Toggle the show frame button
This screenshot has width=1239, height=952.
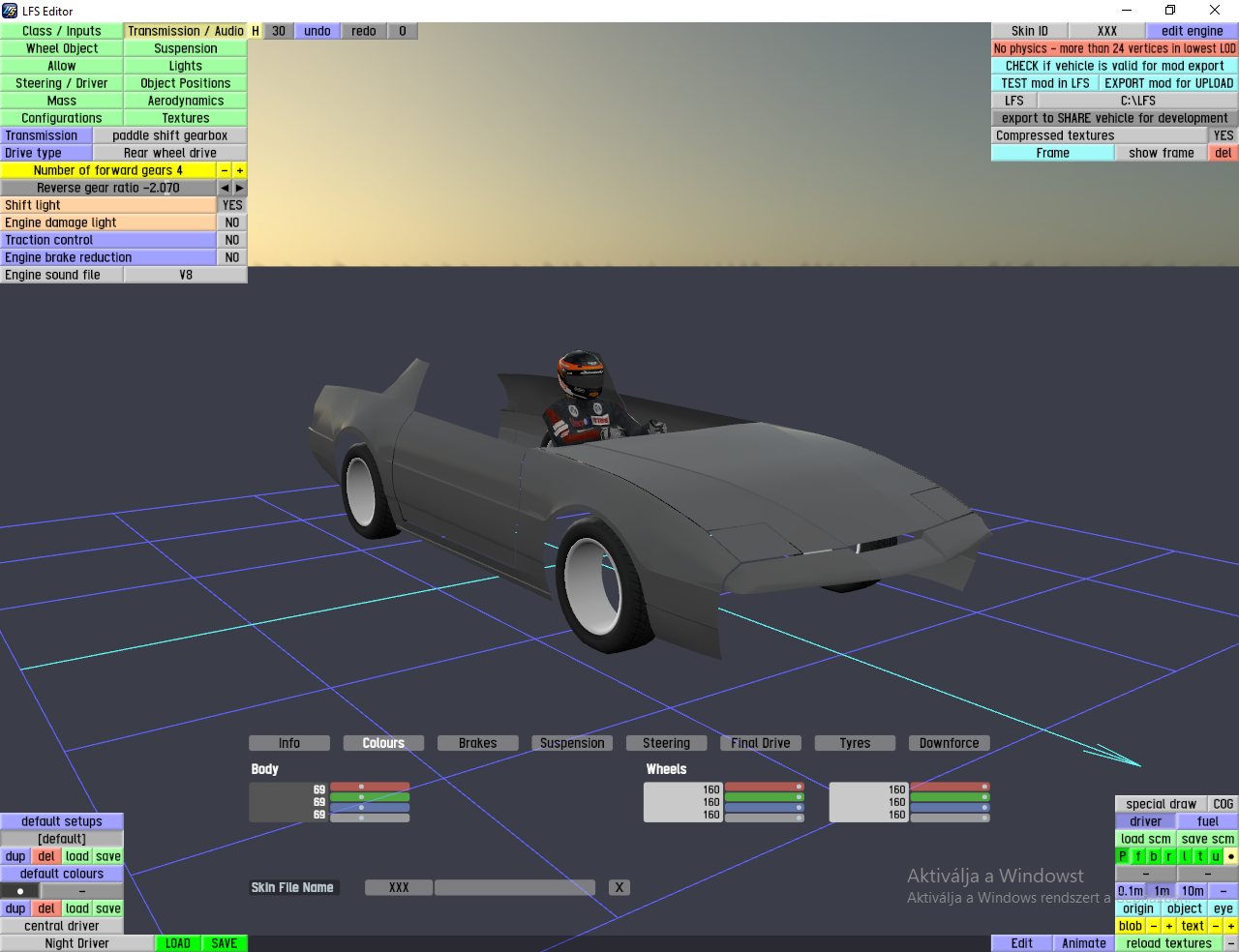tap(1162, 153)
